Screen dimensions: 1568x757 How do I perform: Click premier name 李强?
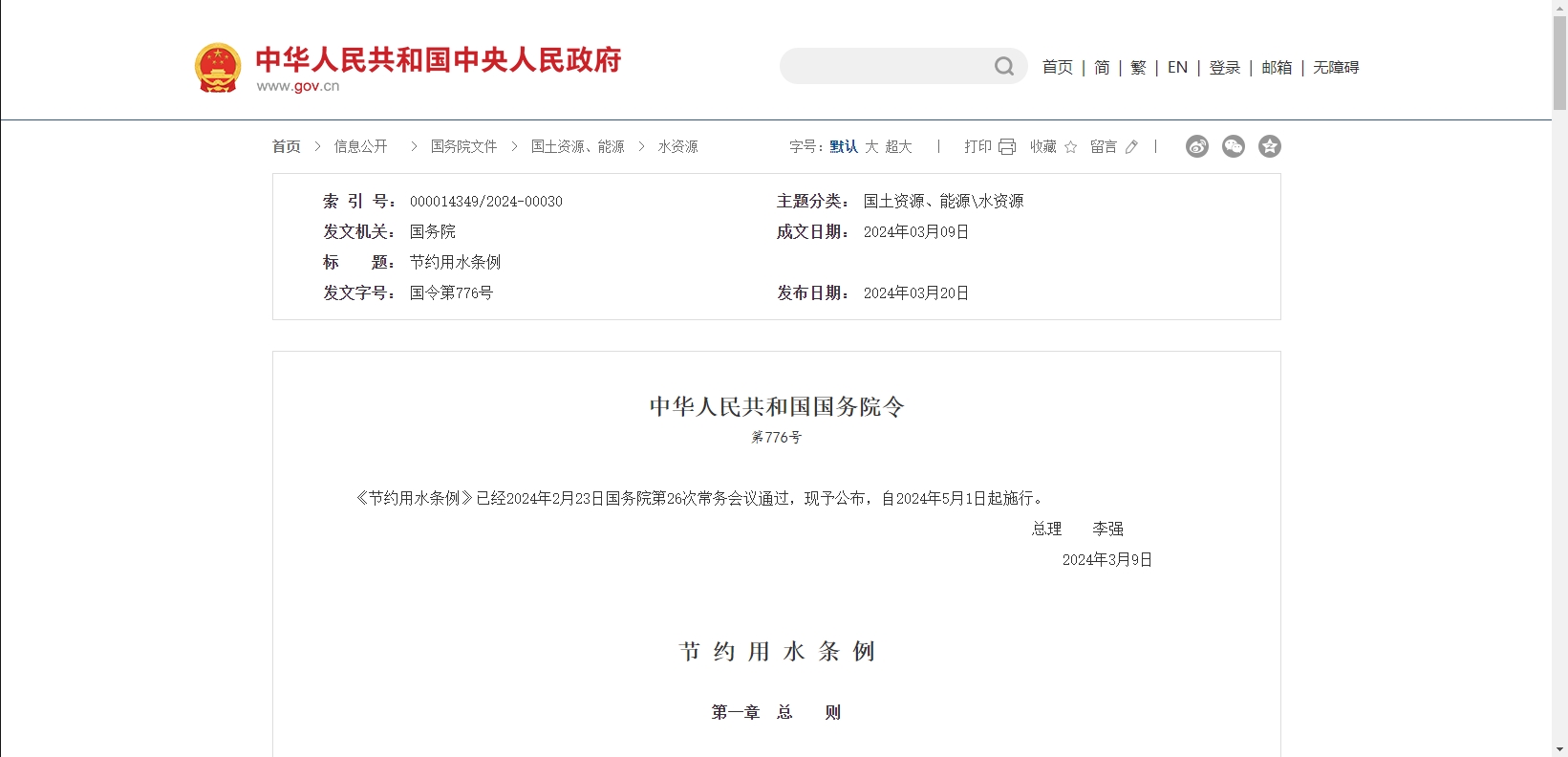click(1108, 529)
